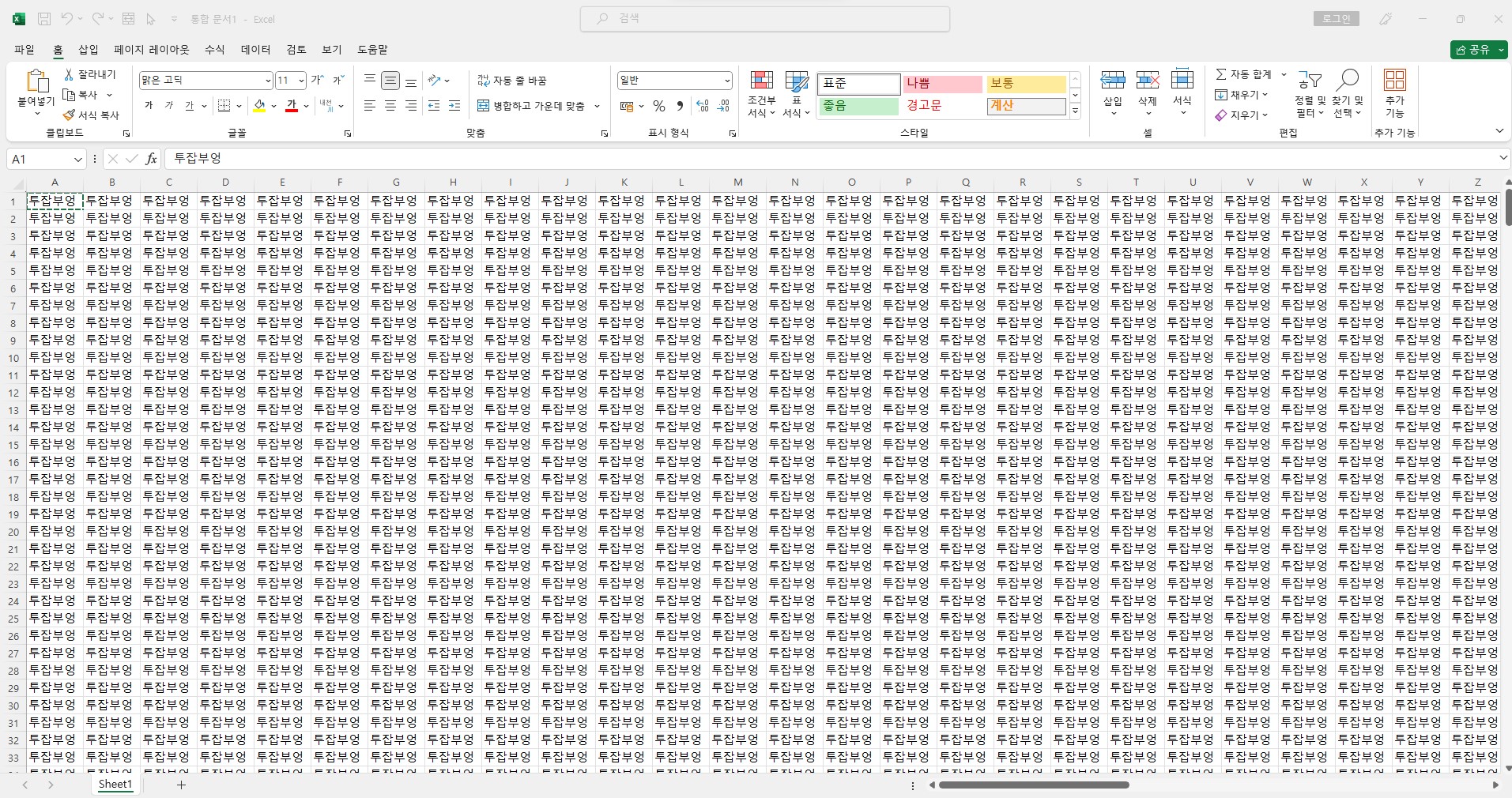Align text right
The height and width of the screenshot is (798, 1512).
click(411, 106)
